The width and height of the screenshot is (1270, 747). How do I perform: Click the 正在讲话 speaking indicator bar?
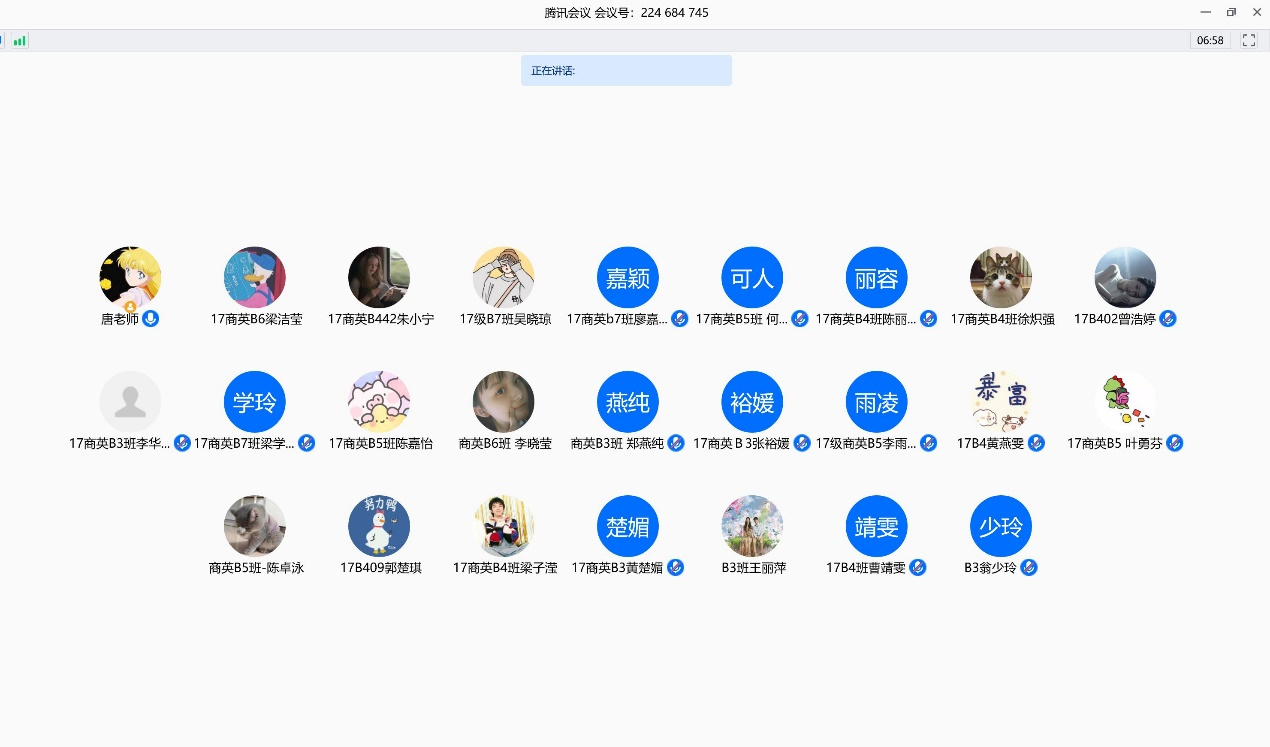point(626,71)
